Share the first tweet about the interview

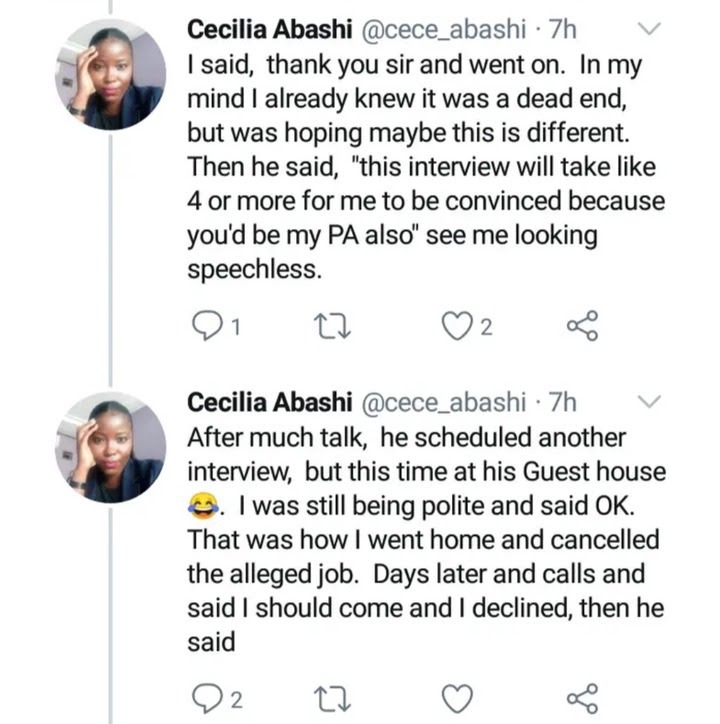click(583, 326)
